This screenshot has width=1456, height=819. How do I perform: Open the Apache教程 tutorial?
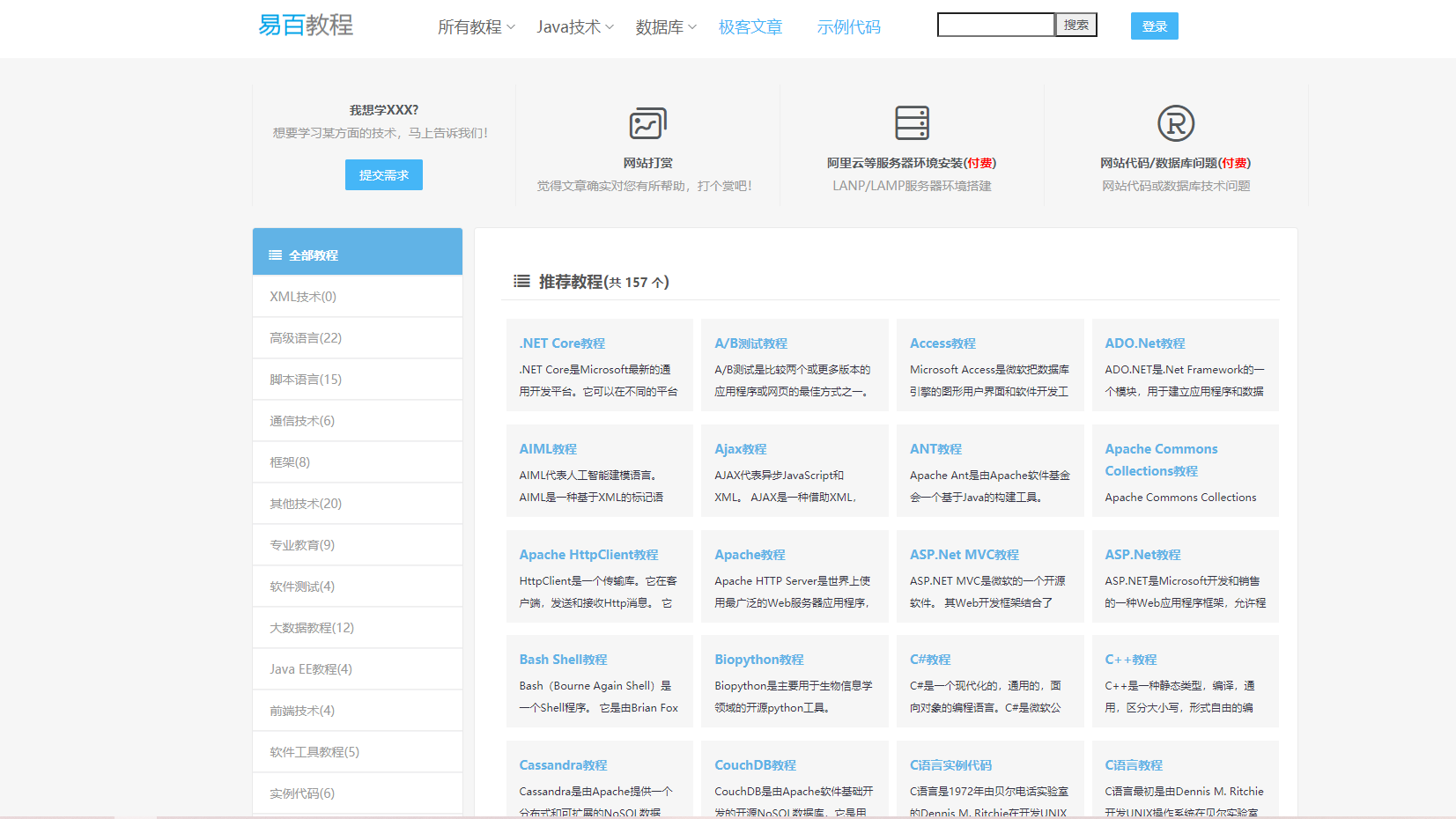coord(750,555)
